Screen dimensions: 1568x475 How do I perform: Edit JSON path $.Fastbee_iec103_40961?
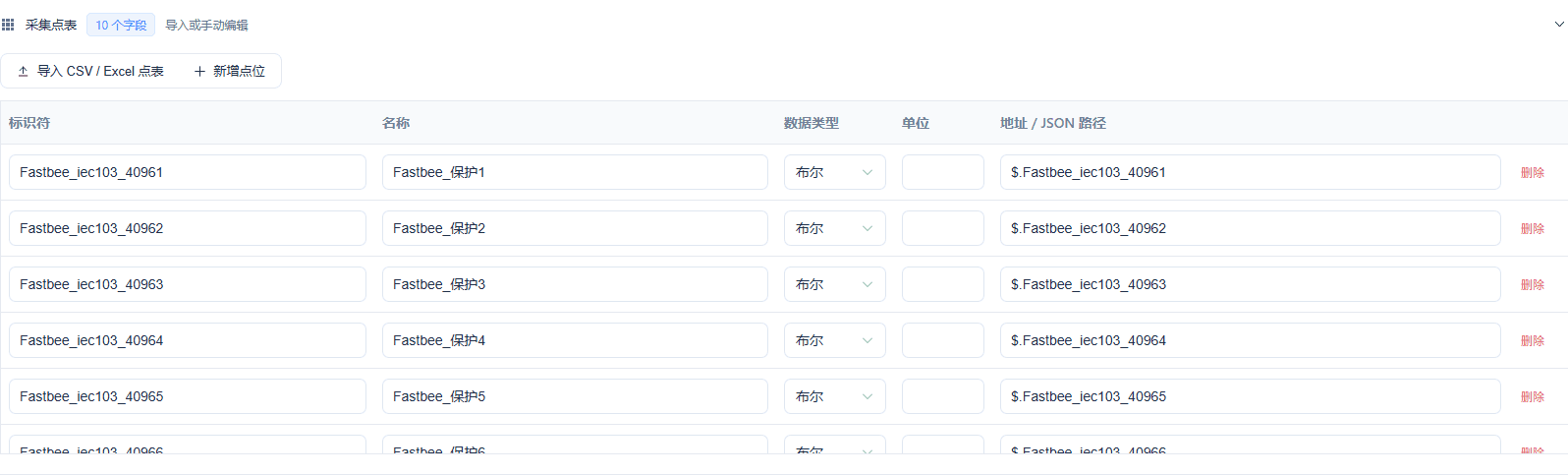coord(1251,172)
